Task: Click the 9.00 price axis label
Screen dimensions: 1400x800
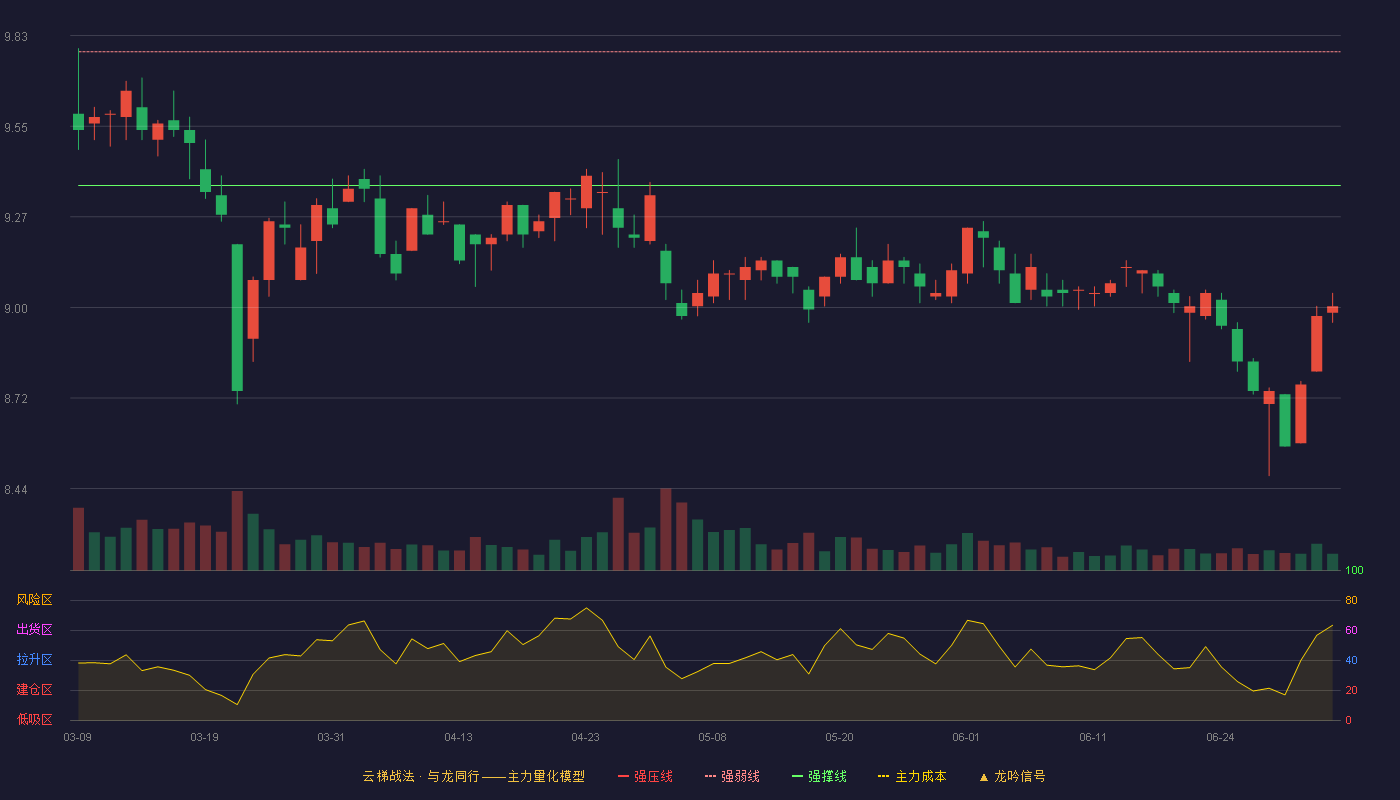Action: pos(16,309)
